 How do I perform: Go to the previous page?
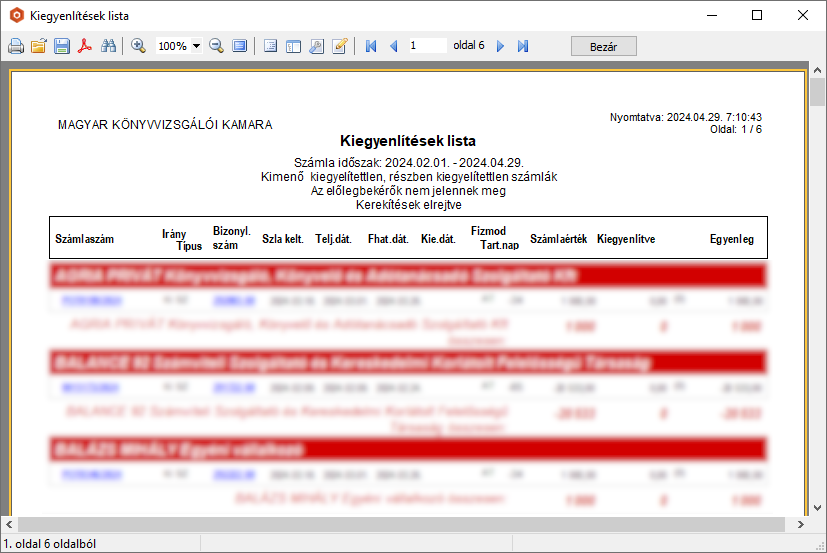pos(393,46)
